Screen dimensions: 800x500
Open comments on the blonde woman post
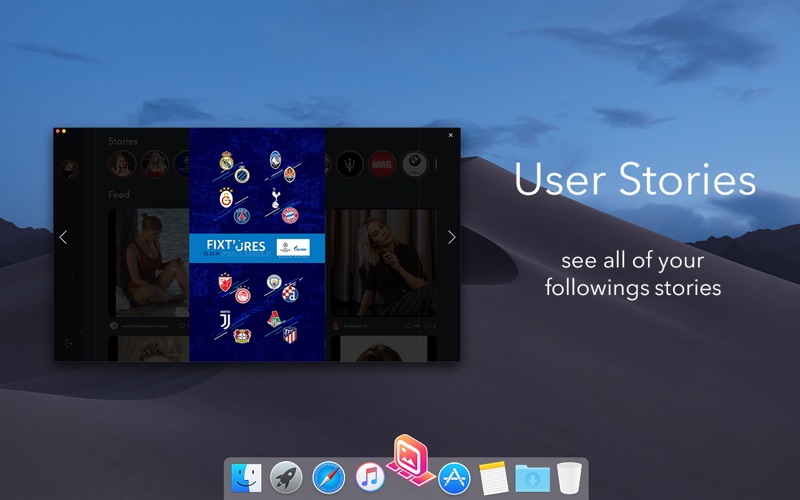429,326
